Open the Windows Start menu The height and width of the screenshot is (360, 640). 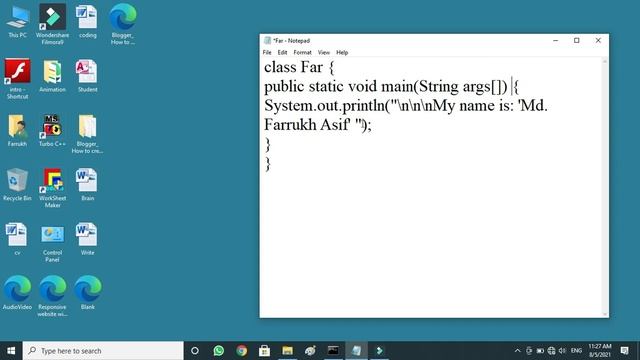(11, 351)
